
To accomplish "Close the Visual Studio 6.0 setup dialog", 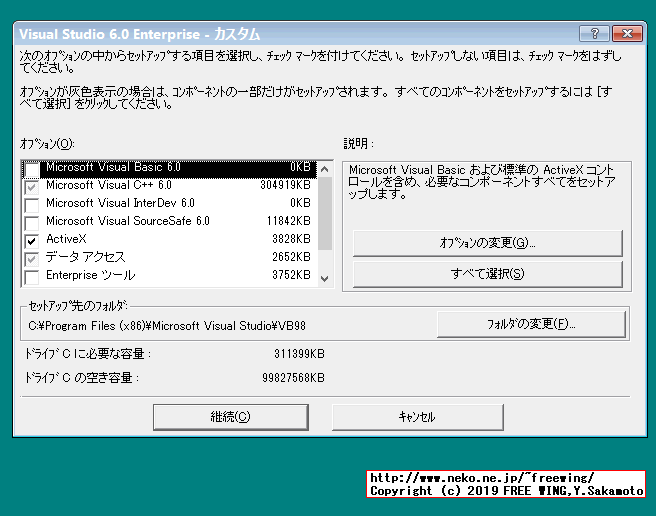I will [627, 33].
